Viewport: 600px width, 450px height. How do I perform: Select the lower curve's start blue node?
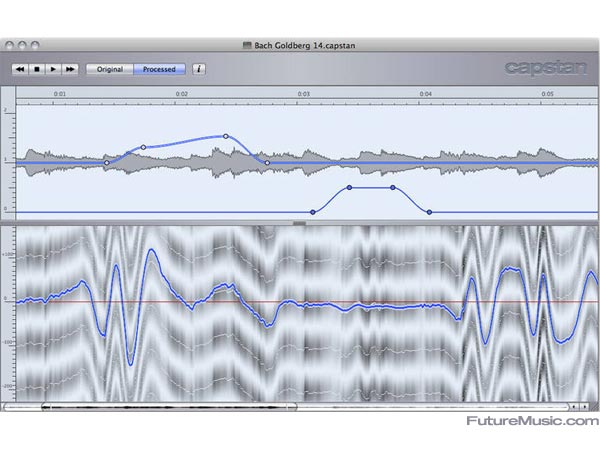(313, 212)
